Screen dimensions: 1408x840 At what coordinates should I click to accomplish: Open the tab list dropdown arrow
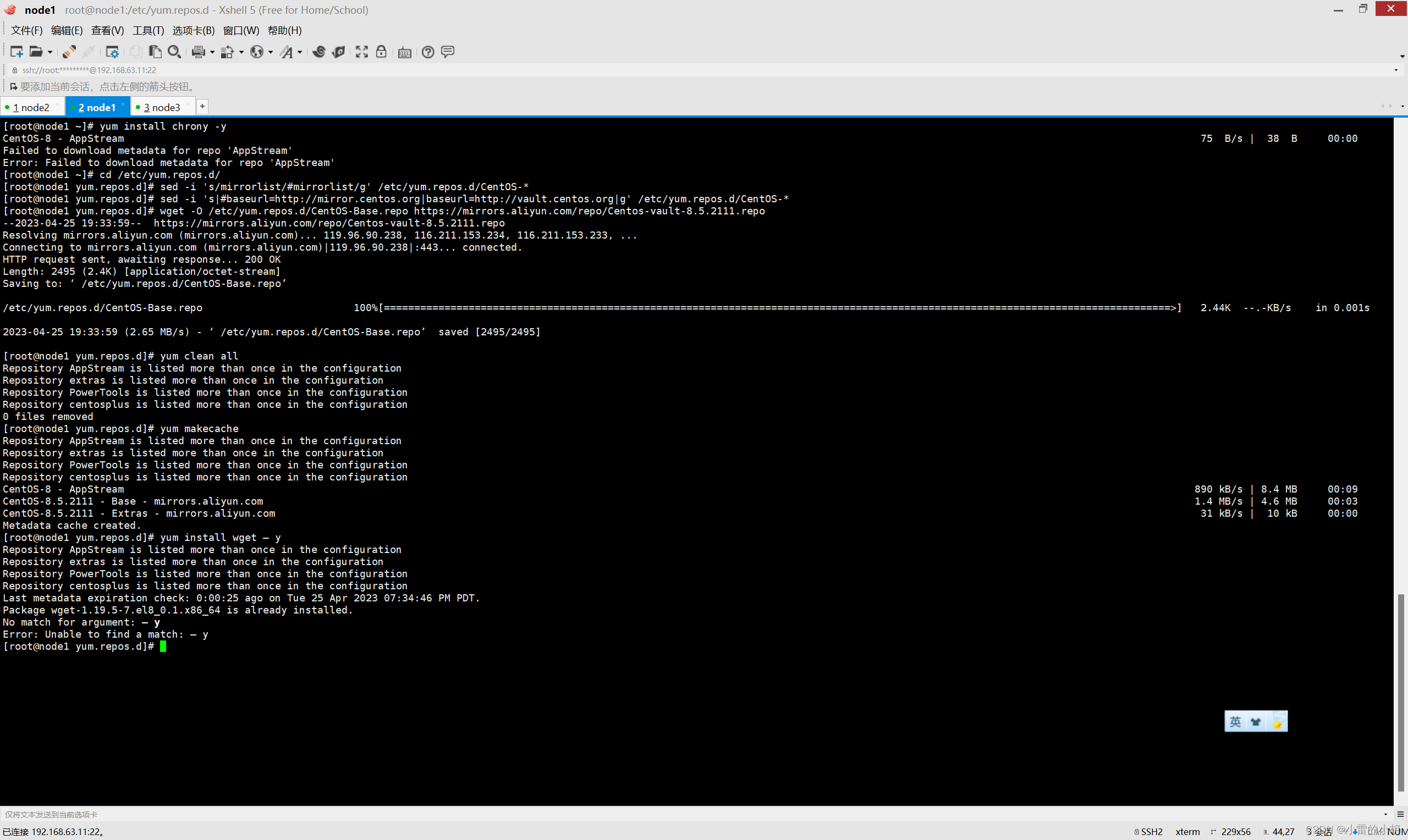pyautogui.click(x=1402, y=107)
